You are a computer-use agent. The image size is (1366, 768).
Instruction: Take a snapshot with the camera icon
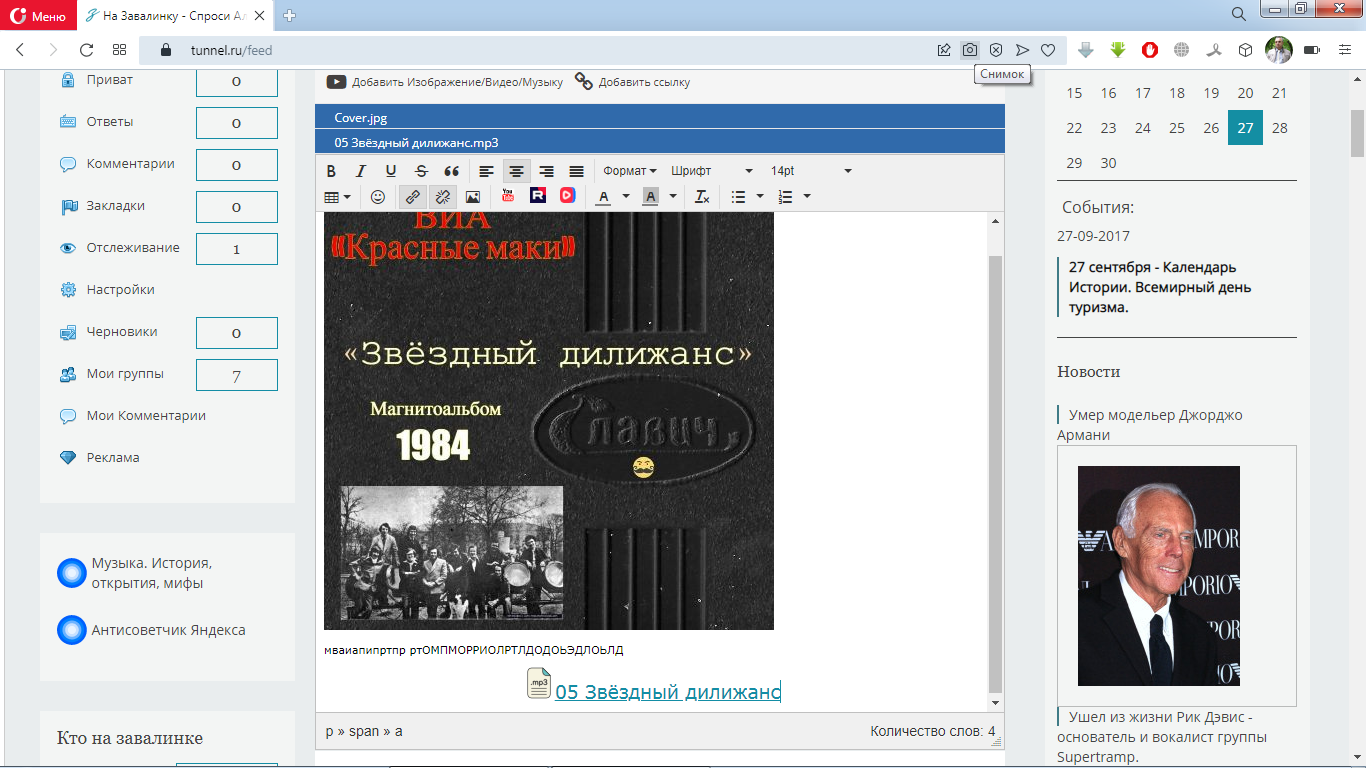(969, 50)
